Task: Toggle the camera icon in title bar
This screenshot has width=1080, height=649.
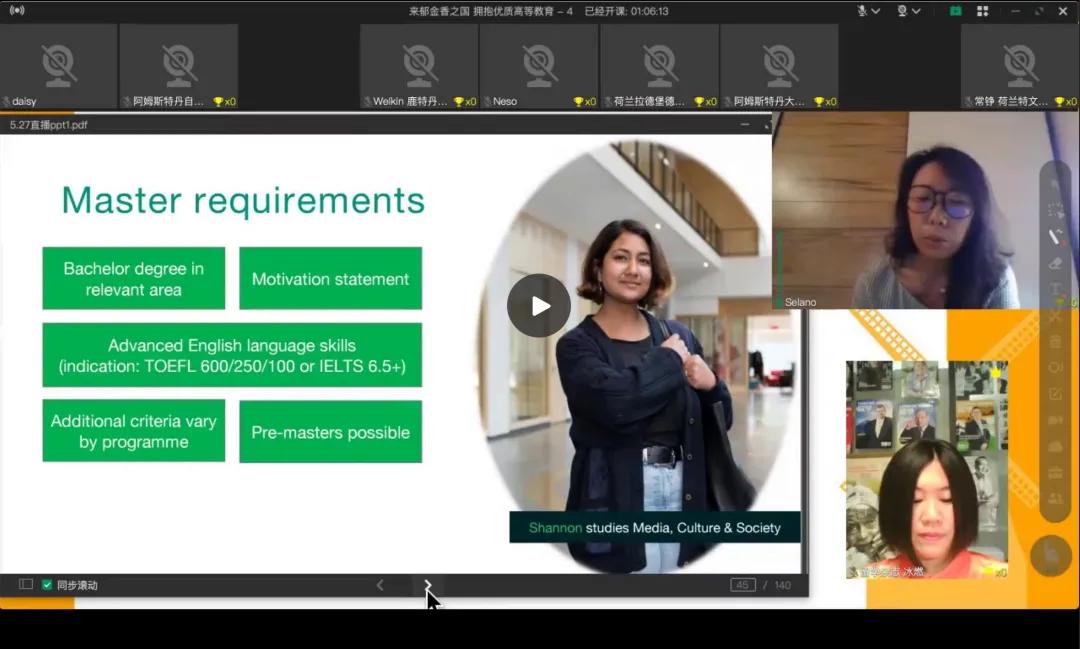Action: [x=902, y=11]
